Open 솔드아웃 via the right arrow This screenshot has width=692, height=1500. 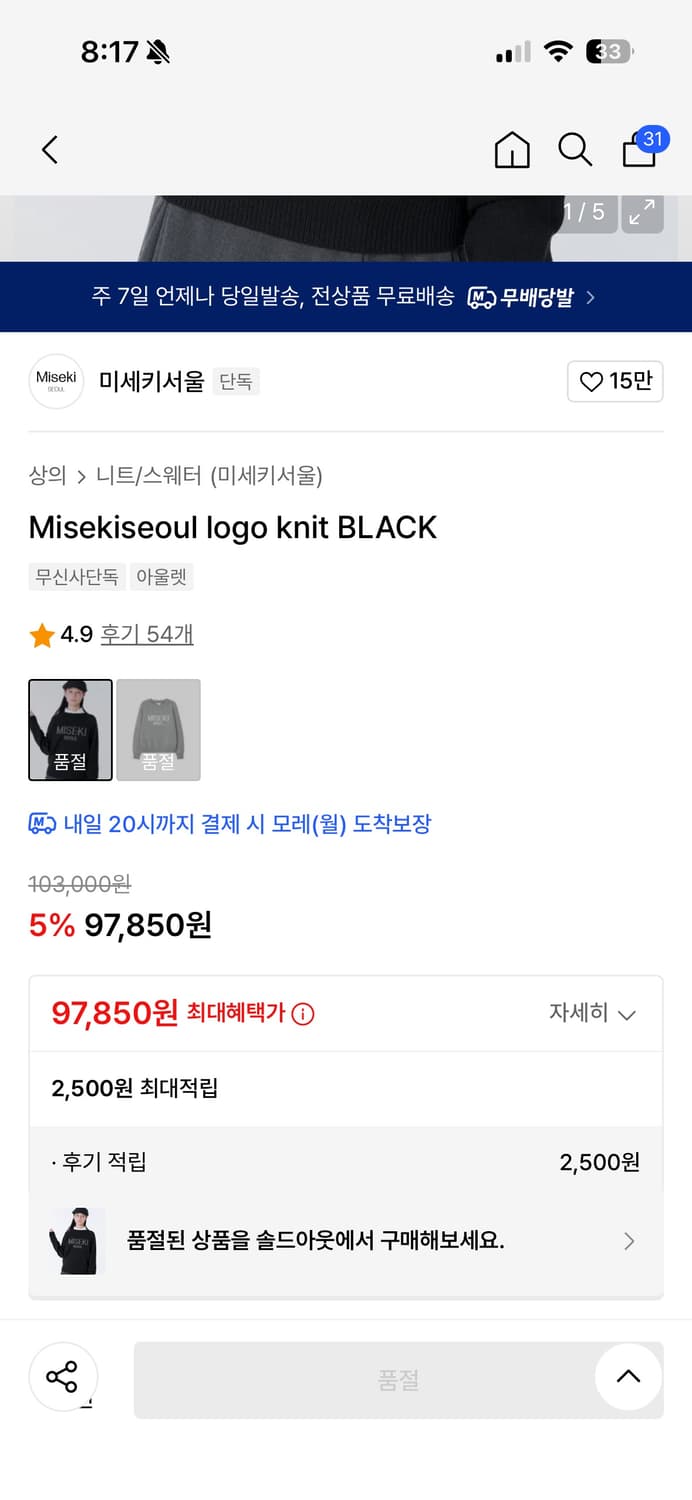tap(628, 1241)
